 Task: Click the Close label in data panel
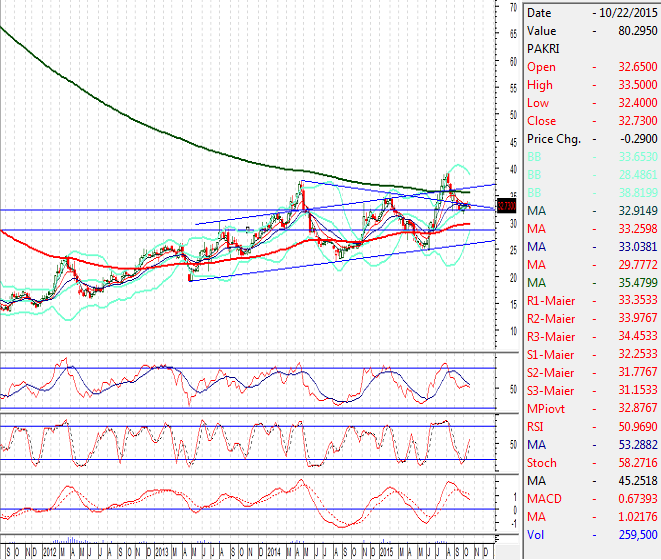pos(542,121)
